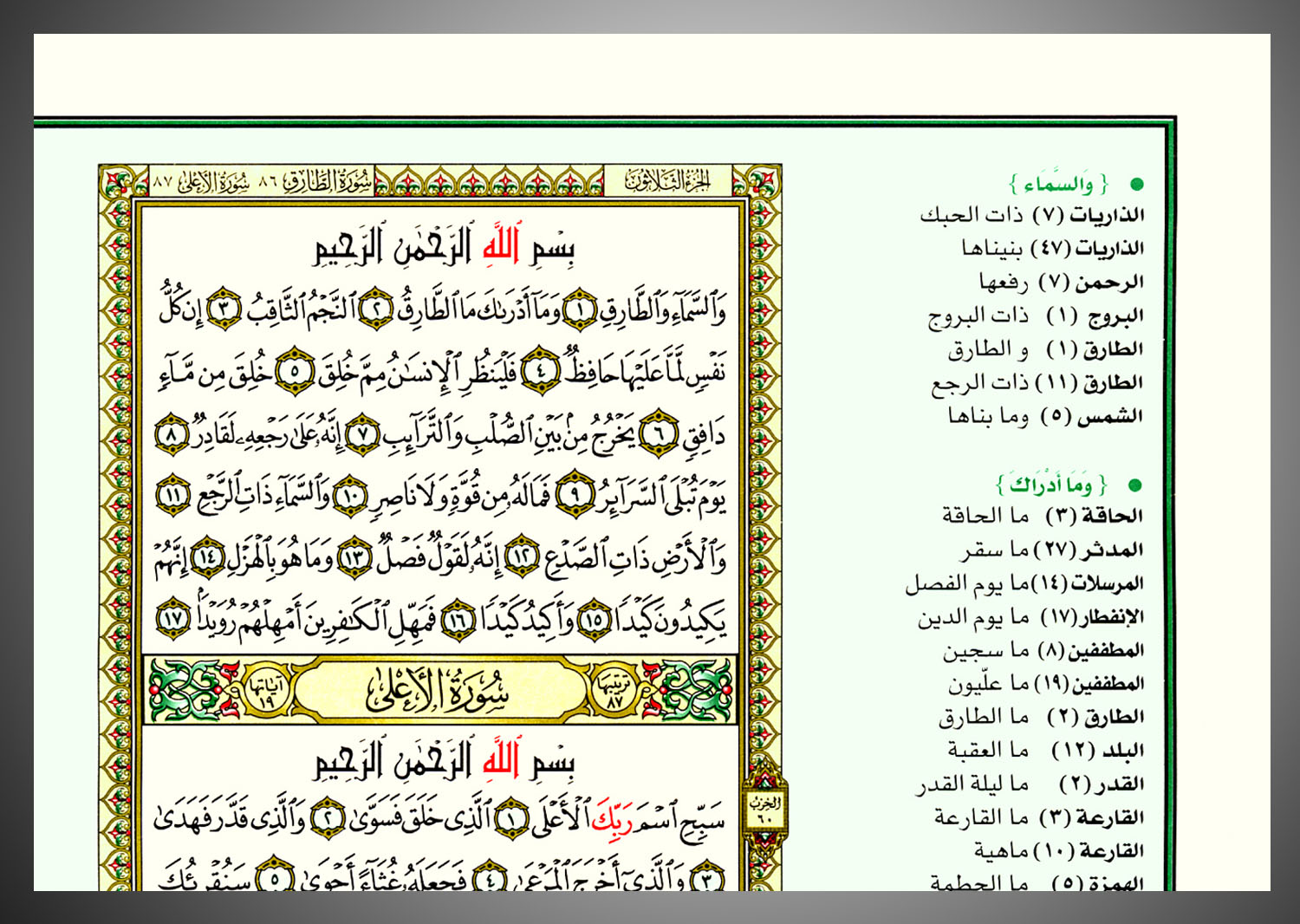Click the basmala above Surah Al-A'la verses
Screen dimensions: 1300x924
444,760
